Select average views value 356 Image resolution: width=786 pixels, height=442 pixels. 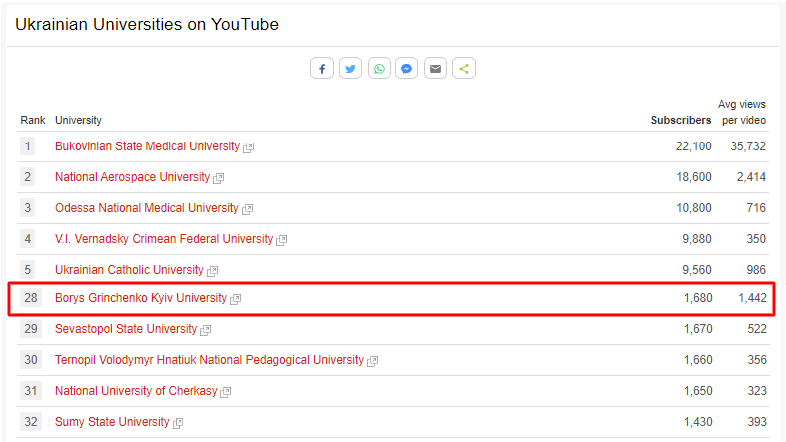coord(757,360)
